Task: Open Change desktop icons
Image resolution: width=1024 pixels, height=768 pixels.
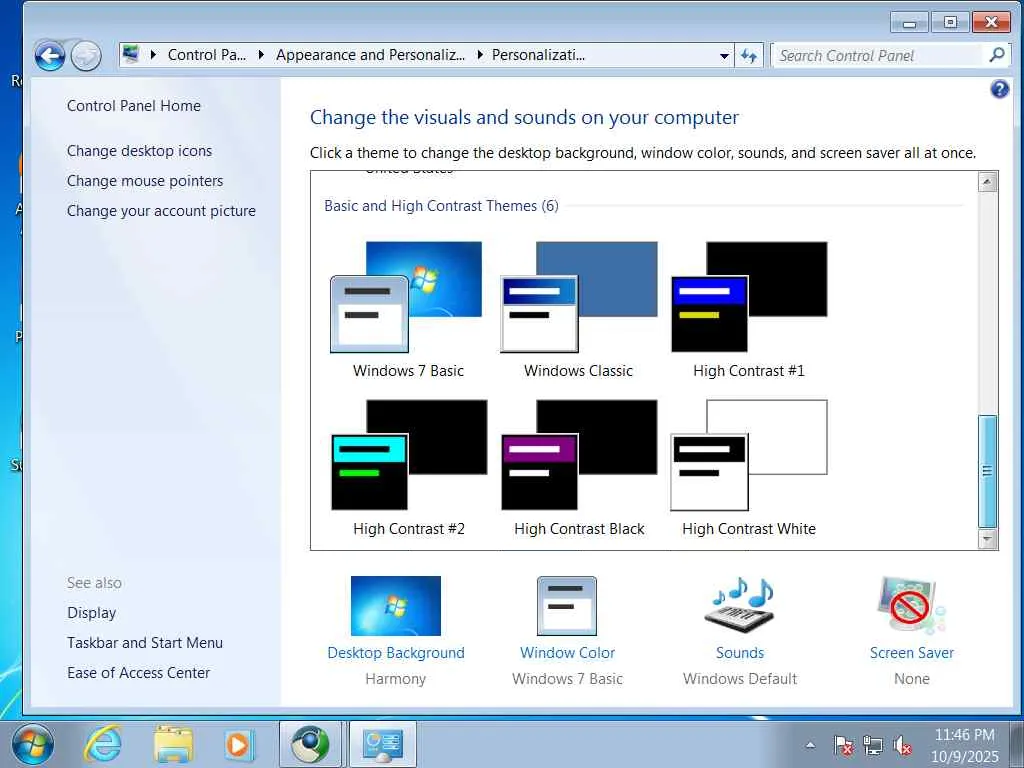Action: click(139, 151)
